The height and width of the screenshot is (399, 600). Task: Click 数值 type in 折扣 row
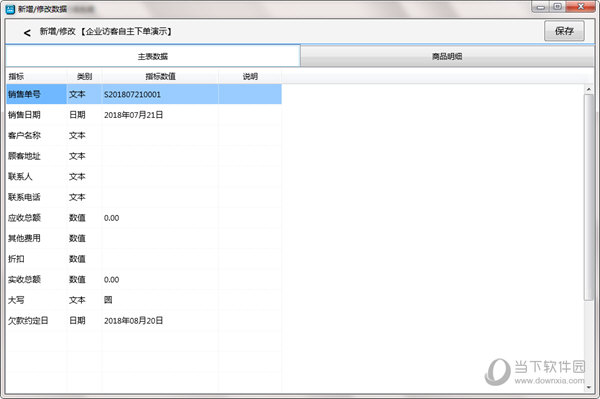pyautogui.click(x=77, y=259)
